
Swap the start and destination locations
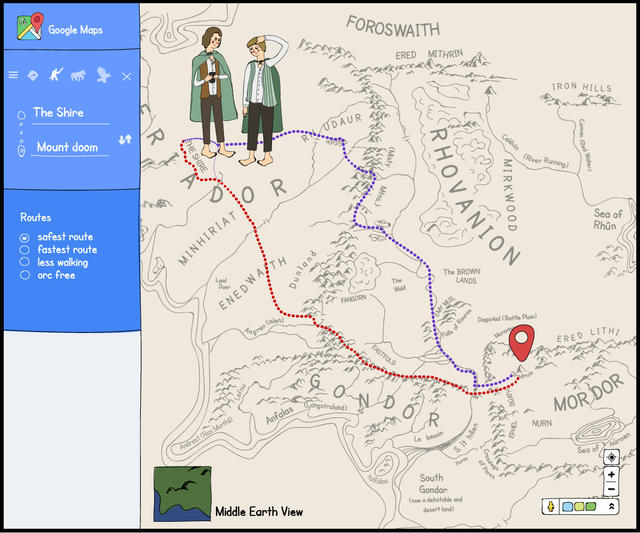coord(125,139)
